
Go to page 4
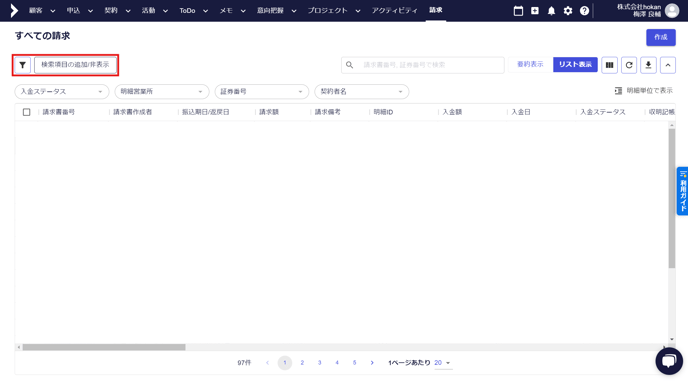click(x=337, y=363)
